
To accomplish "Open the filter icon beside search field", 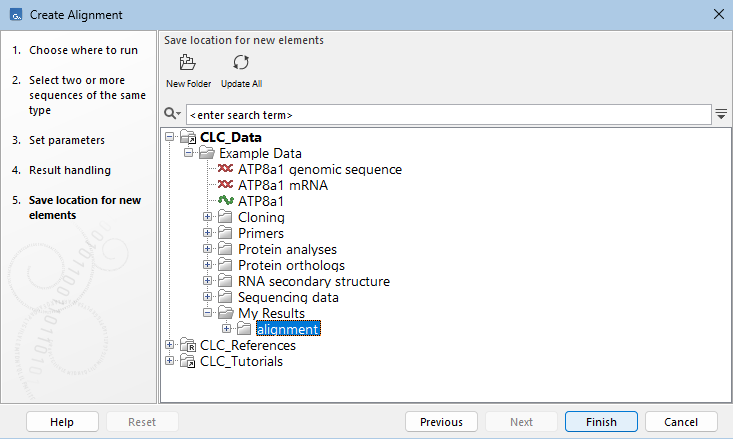I will 721,115.
